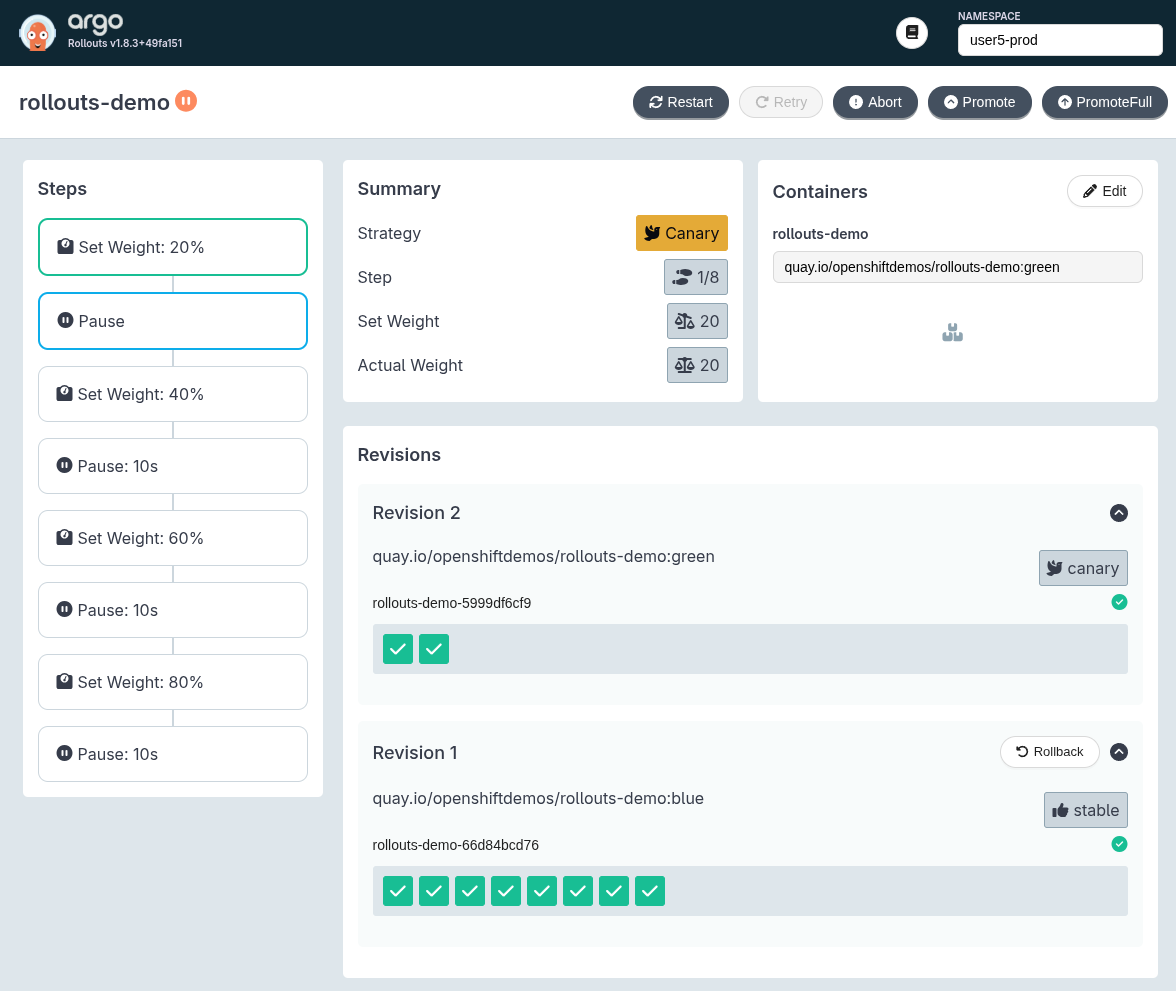
Task: Select the Set Weight: 20% step
Action: (173, 247)
